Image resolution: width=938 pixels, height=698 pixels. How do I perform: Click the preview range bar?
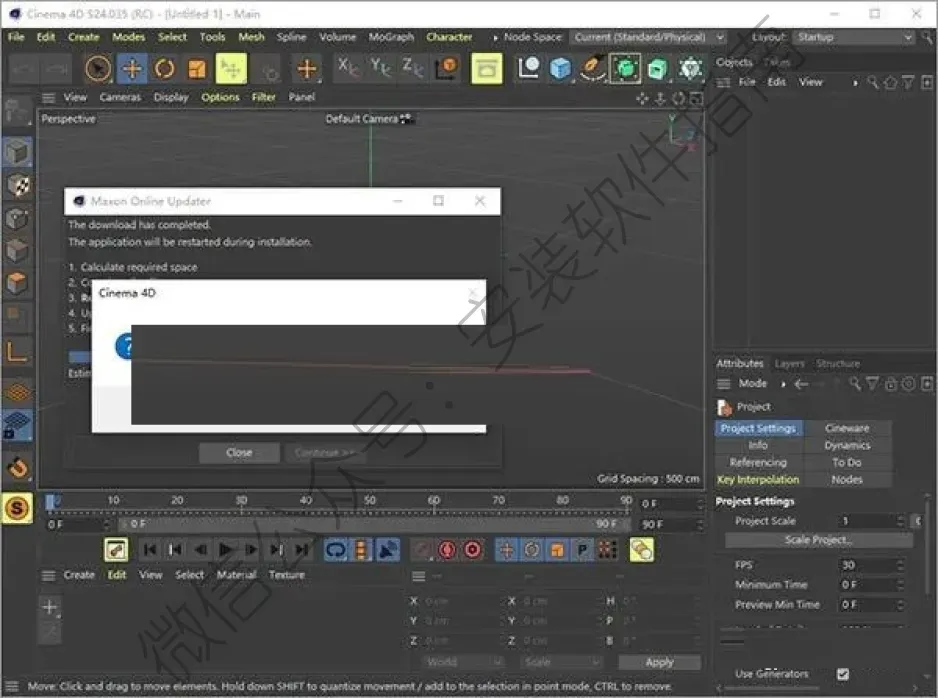(374, 524)
